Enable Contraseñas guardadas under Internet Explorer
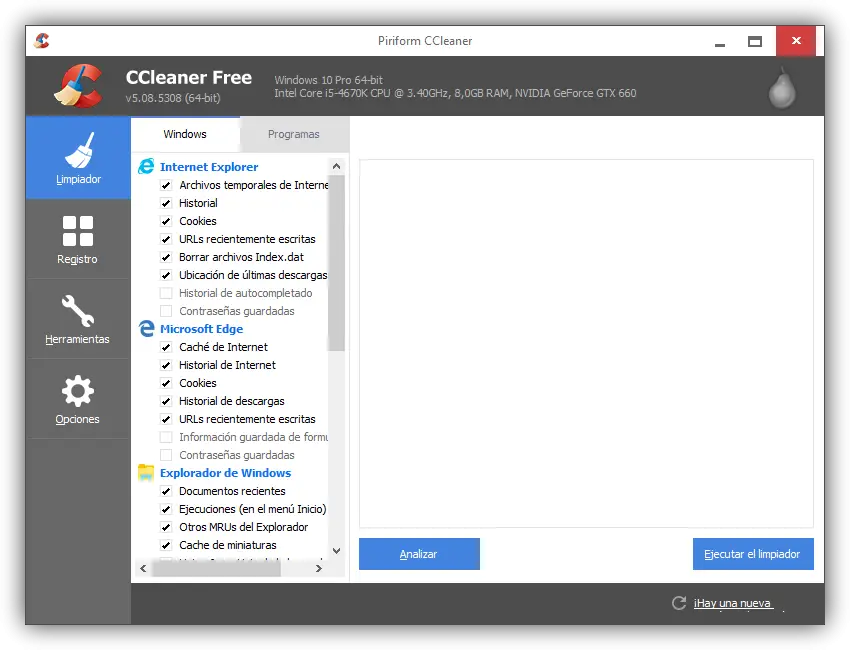 coord(166,311)
